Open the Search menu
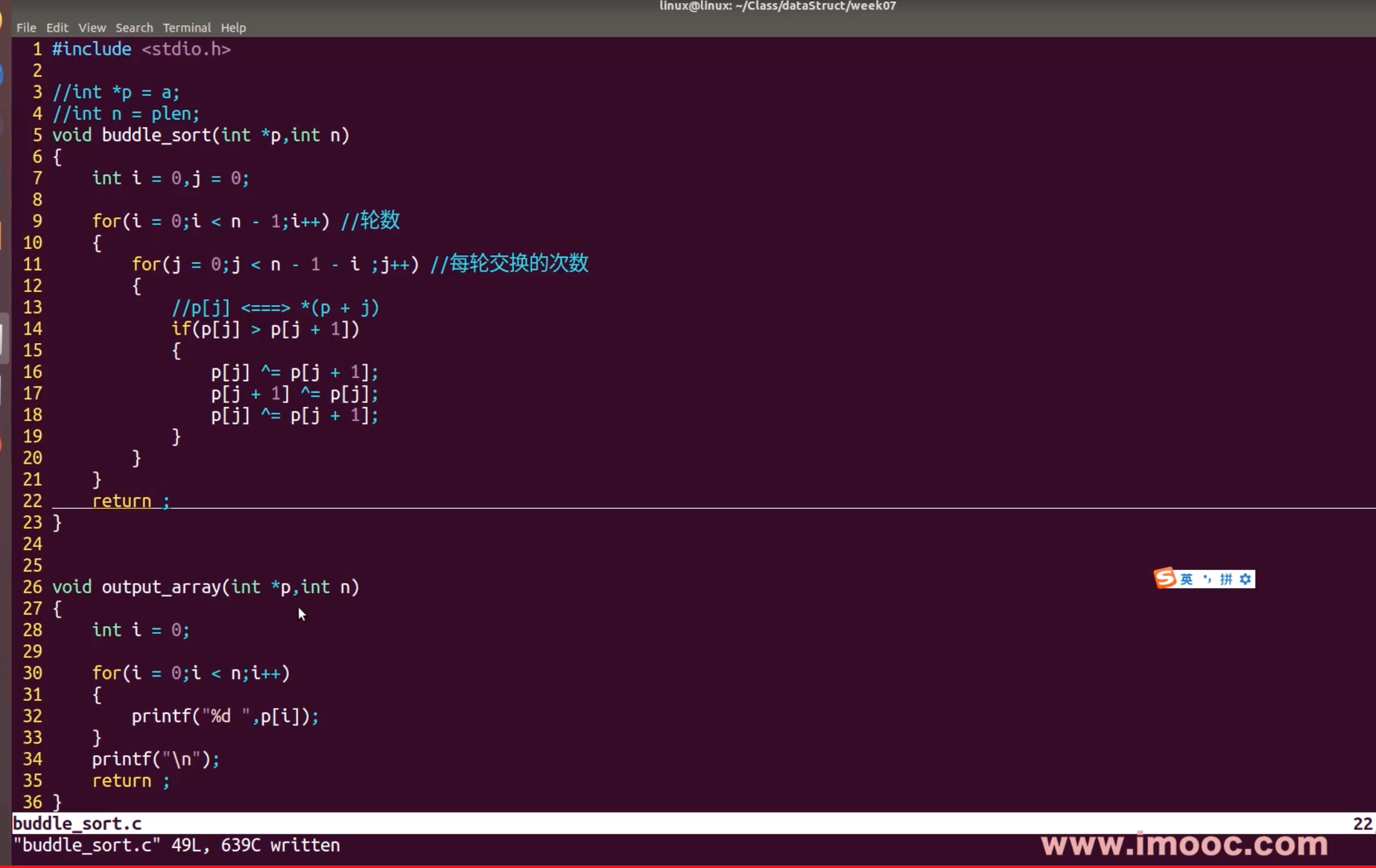This screenshot has width=1376, height=868. tap(134, 28)
